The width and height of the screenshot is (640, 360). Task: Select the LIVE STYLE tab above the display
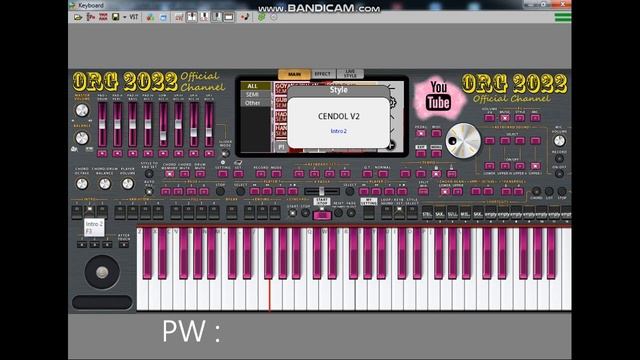pyautogui.click(x=350, y=74)
